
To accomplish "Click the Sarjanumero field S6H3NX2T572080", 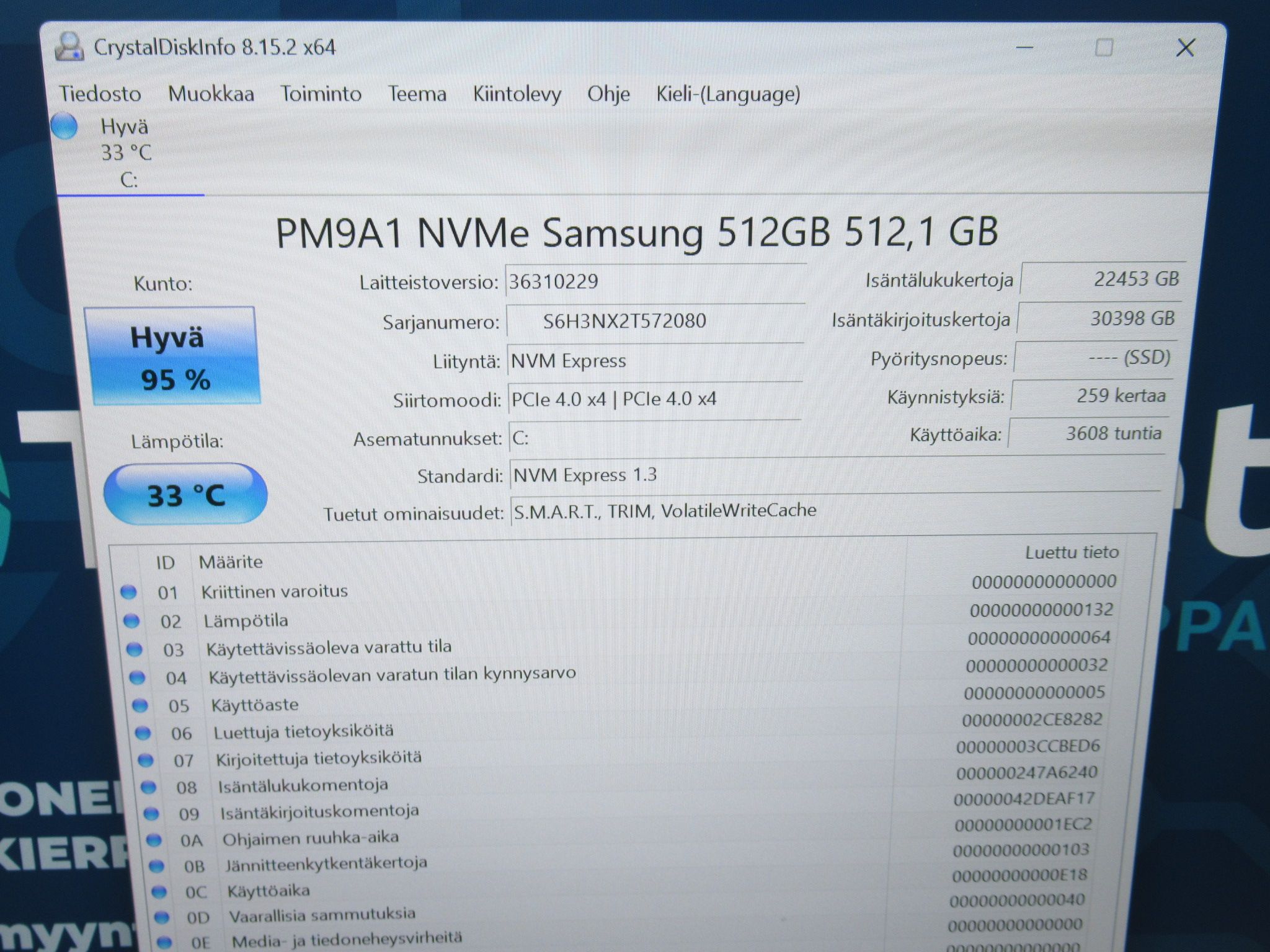I will pyautogui.click(x=655, y=321).
